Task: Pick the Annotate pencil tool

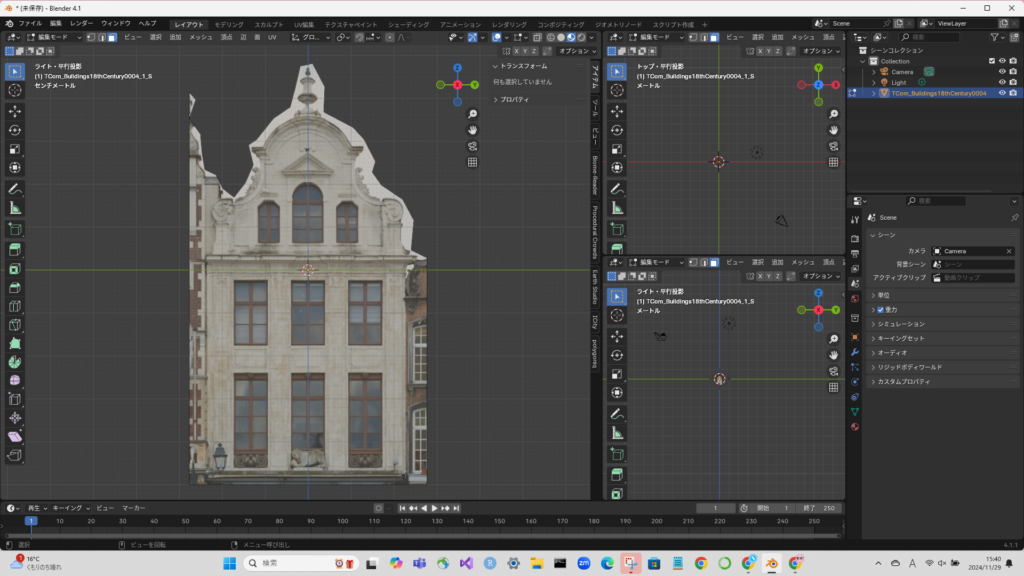Action: click(x=15, y=188)
